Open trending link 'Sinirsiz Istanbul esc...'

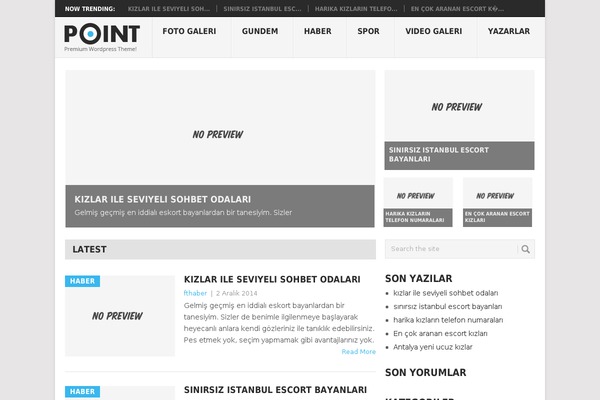[x=262, y=9]
